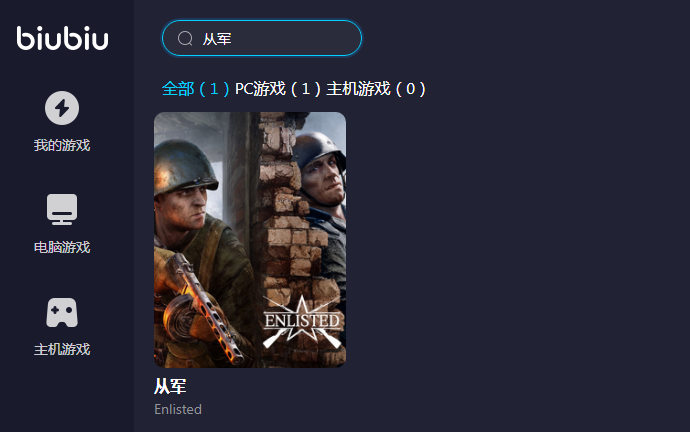Switch to the 主机游戏 results filter tab
Screen dimensions: 690x432
tap(376, 89)
